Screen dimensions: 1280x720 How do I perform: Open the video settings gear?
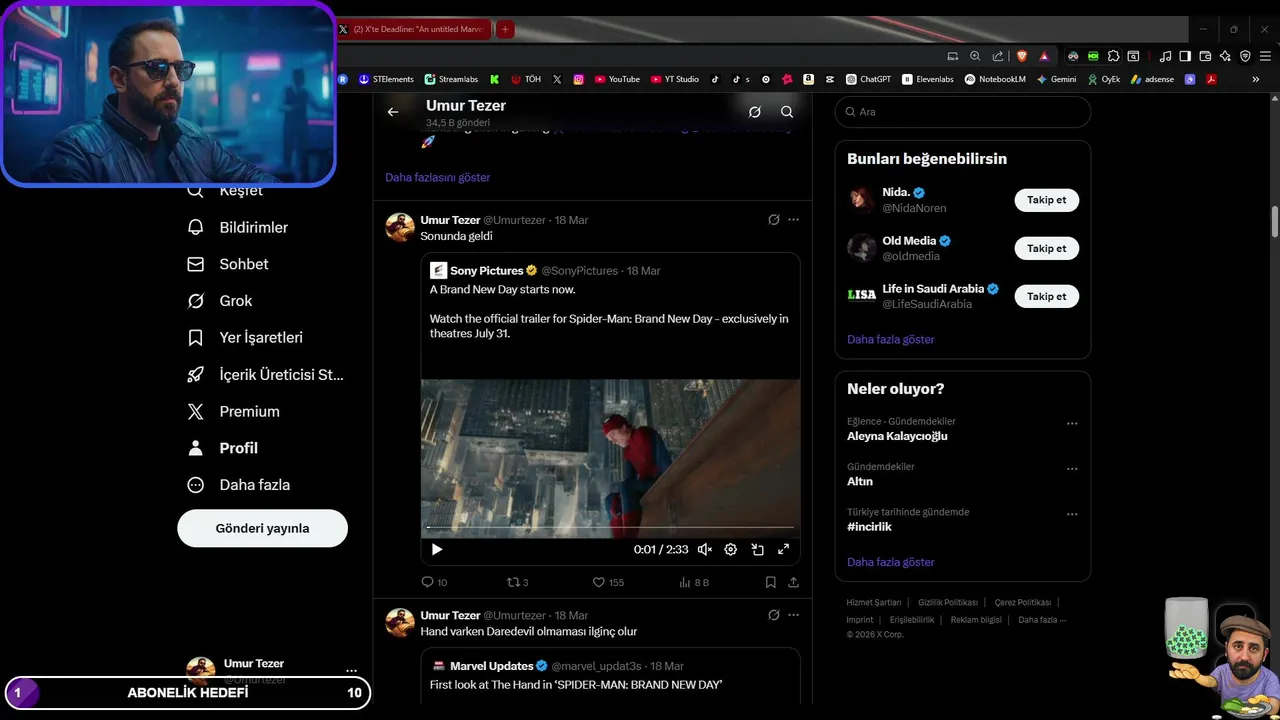pos(731,549)
